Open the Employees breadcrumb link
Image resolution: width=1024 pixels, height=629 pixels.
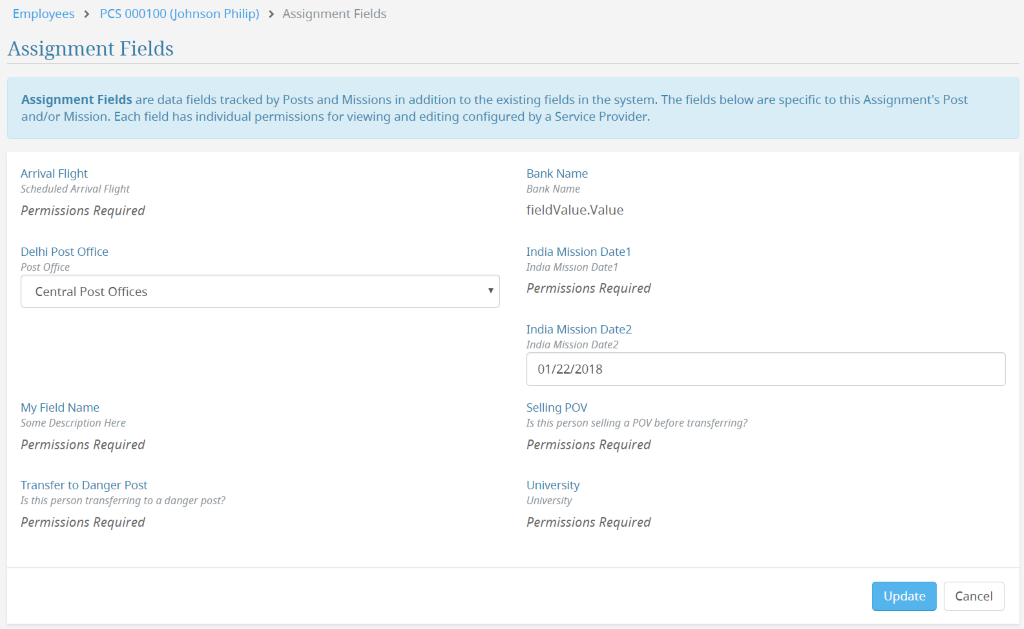pos(44,14)
